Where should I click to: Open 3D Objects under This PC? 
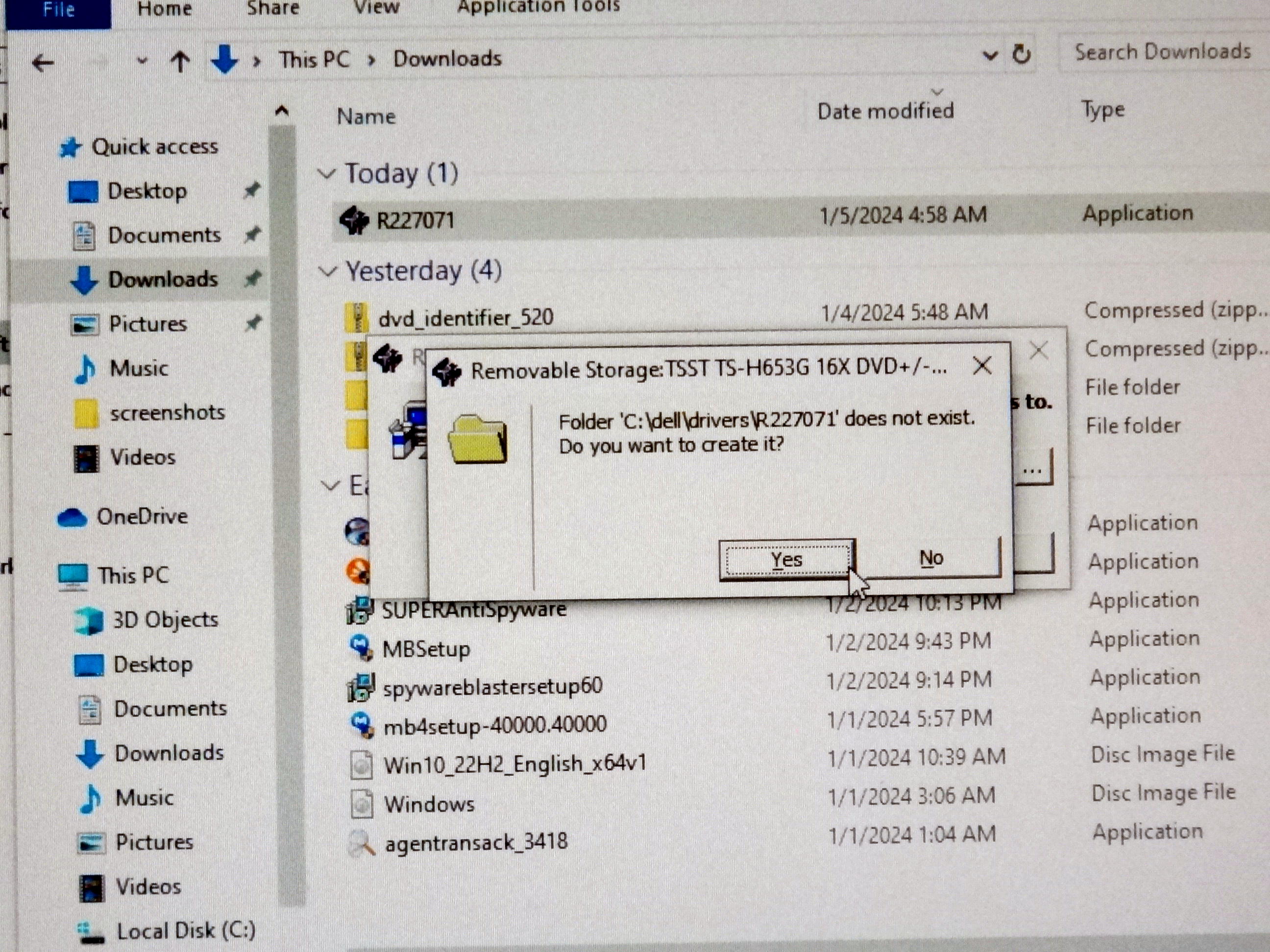(147, 620)
